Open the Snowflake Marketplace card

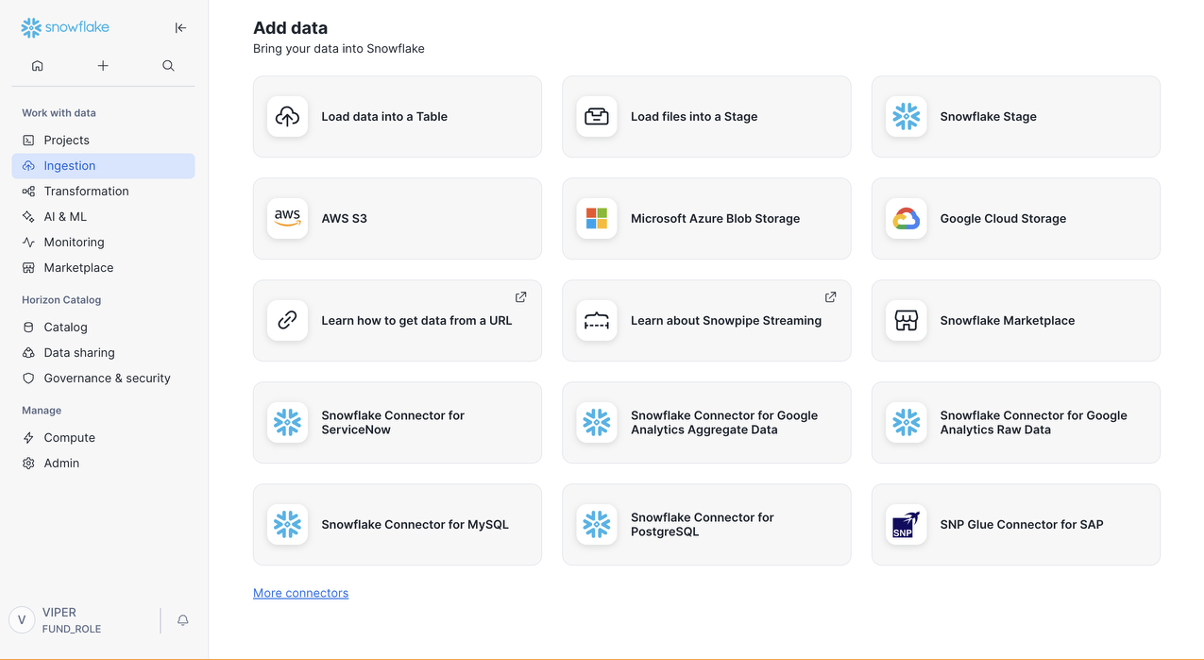(x=1016, y=321)
